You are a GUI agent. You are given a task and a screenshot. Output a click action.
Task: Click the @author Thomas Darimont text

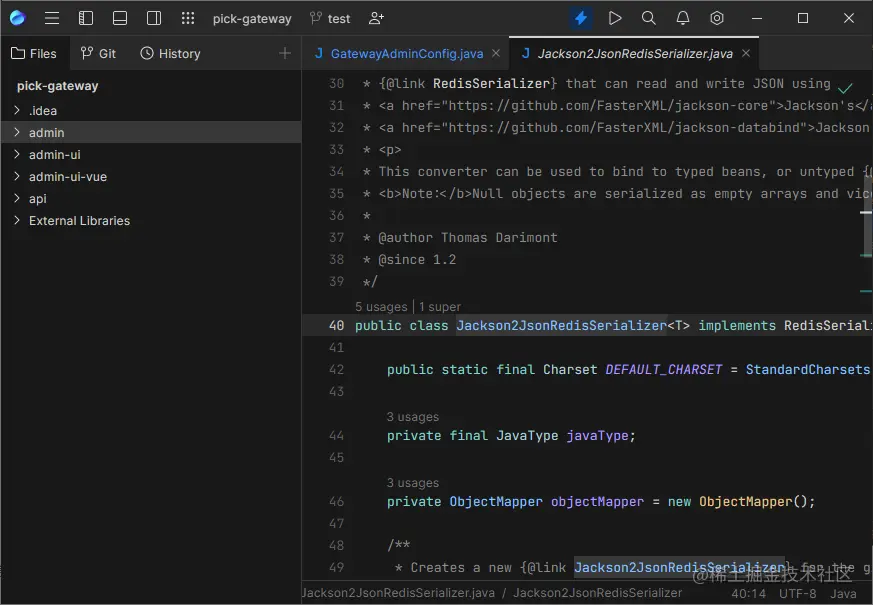[x=468, y=238]
